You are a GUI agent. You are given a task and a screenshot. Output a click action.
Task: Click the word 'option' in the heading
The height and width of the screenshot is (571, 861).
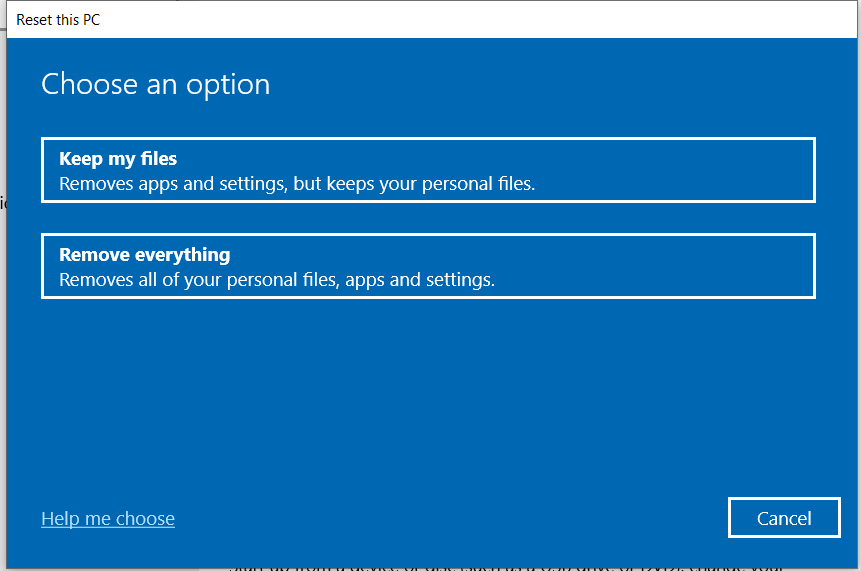(x=228, y=86)
